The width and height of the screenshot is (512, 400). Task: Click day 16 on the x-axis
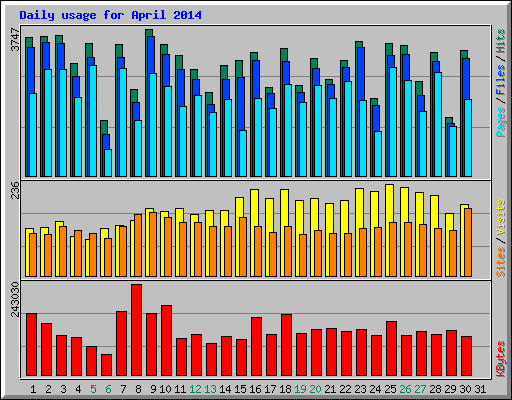pos(255,389)
